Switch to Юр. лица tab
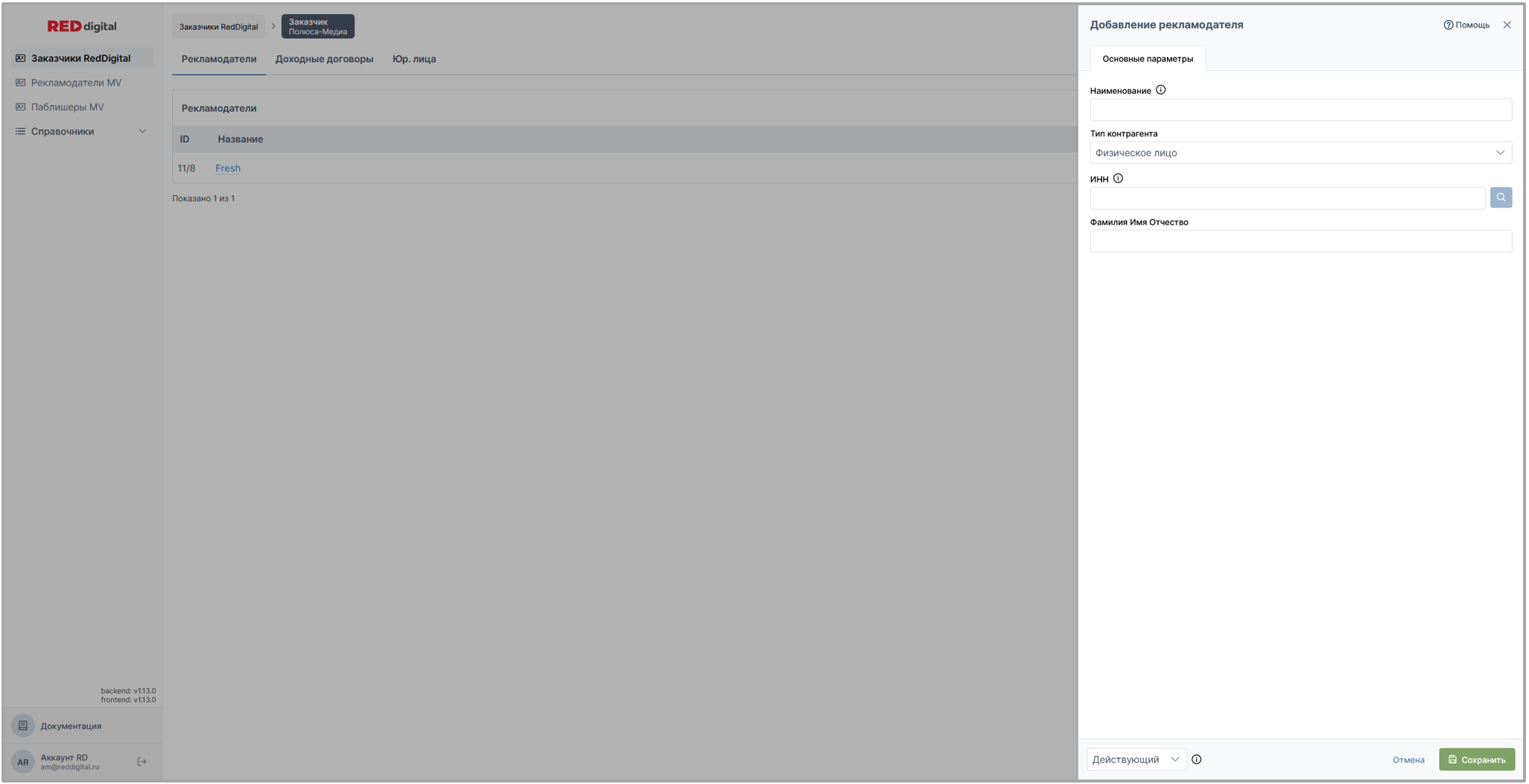 pos(414,59)
